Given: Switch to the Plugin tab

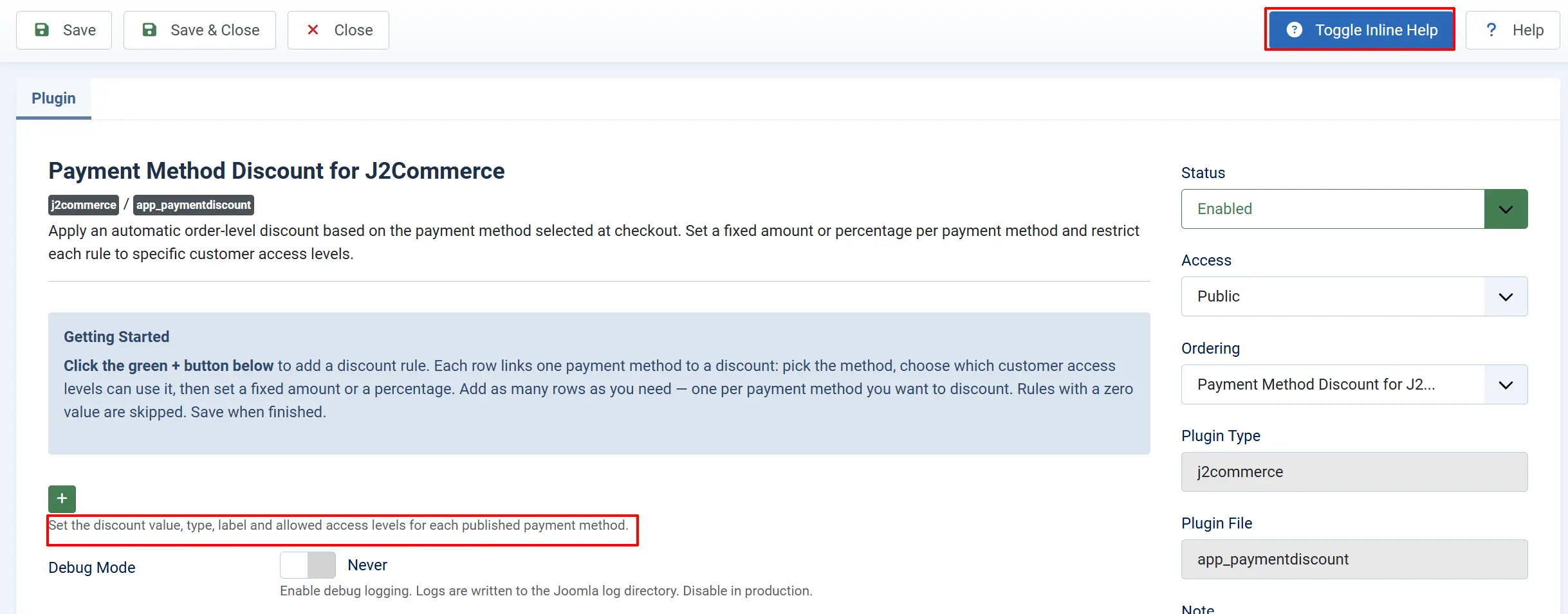Looking at the screenshot, I should [x=53, y=98].
